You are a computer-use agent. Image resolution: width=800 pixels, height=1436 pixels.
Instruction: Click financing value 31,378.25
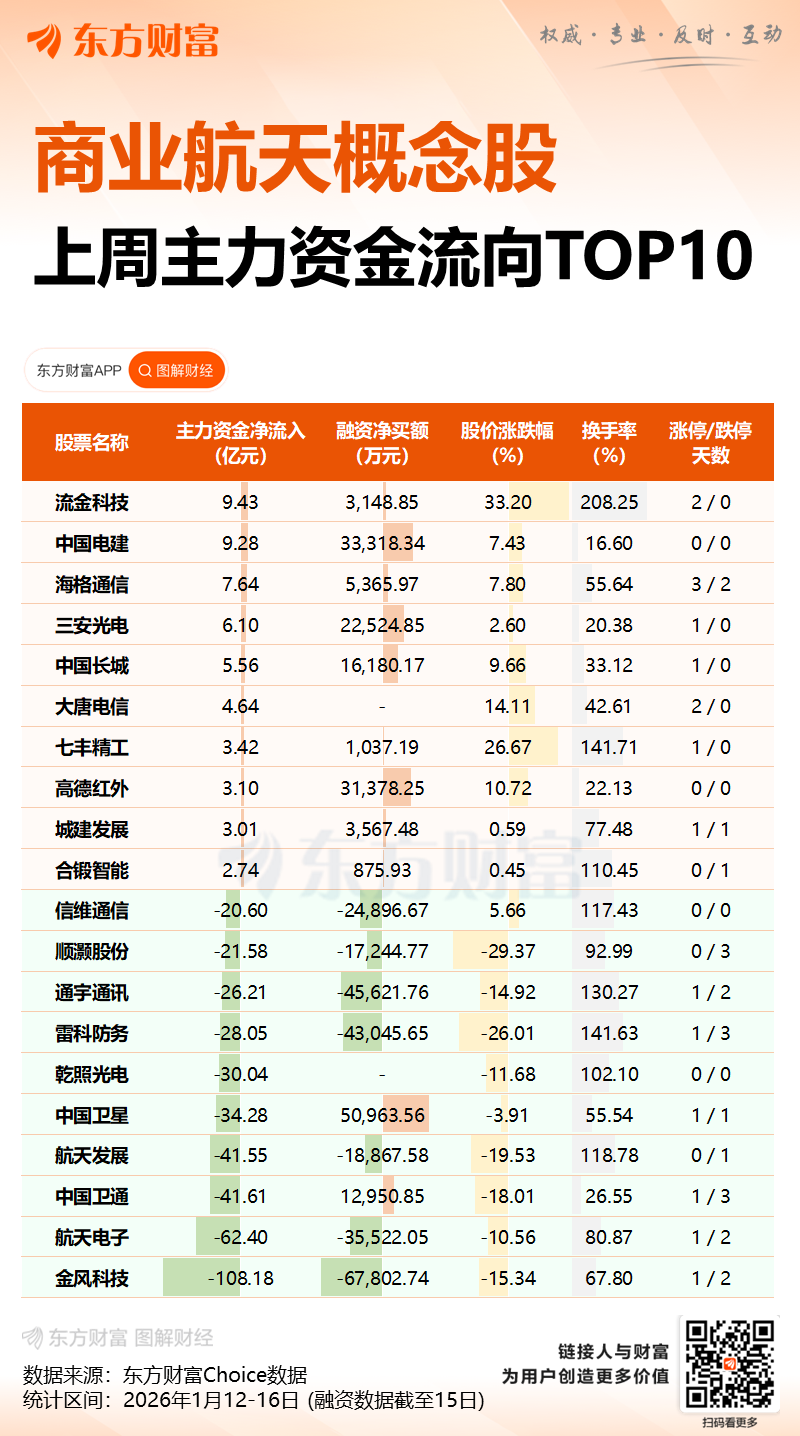(x=383, y=788)
